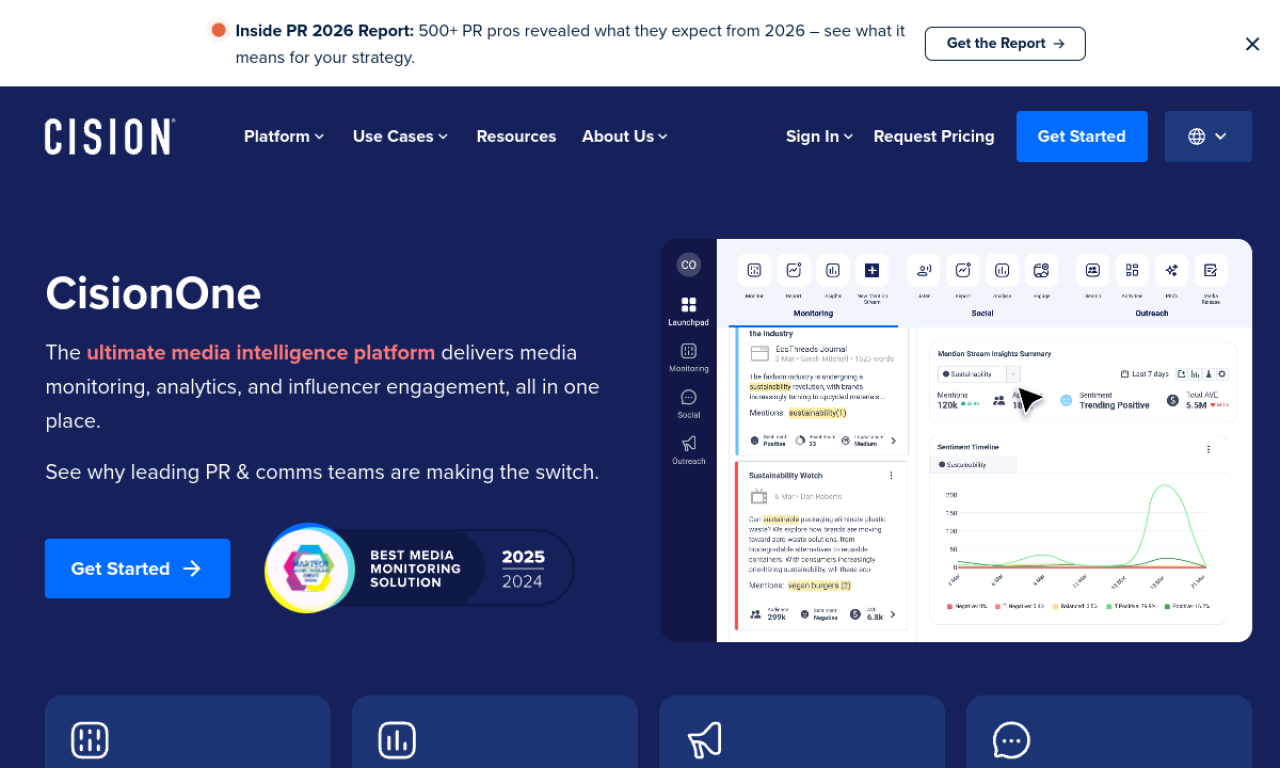Open the Use Cases dropdown
The height and width of the screenshot is (768, 1280).
point(399,136)
